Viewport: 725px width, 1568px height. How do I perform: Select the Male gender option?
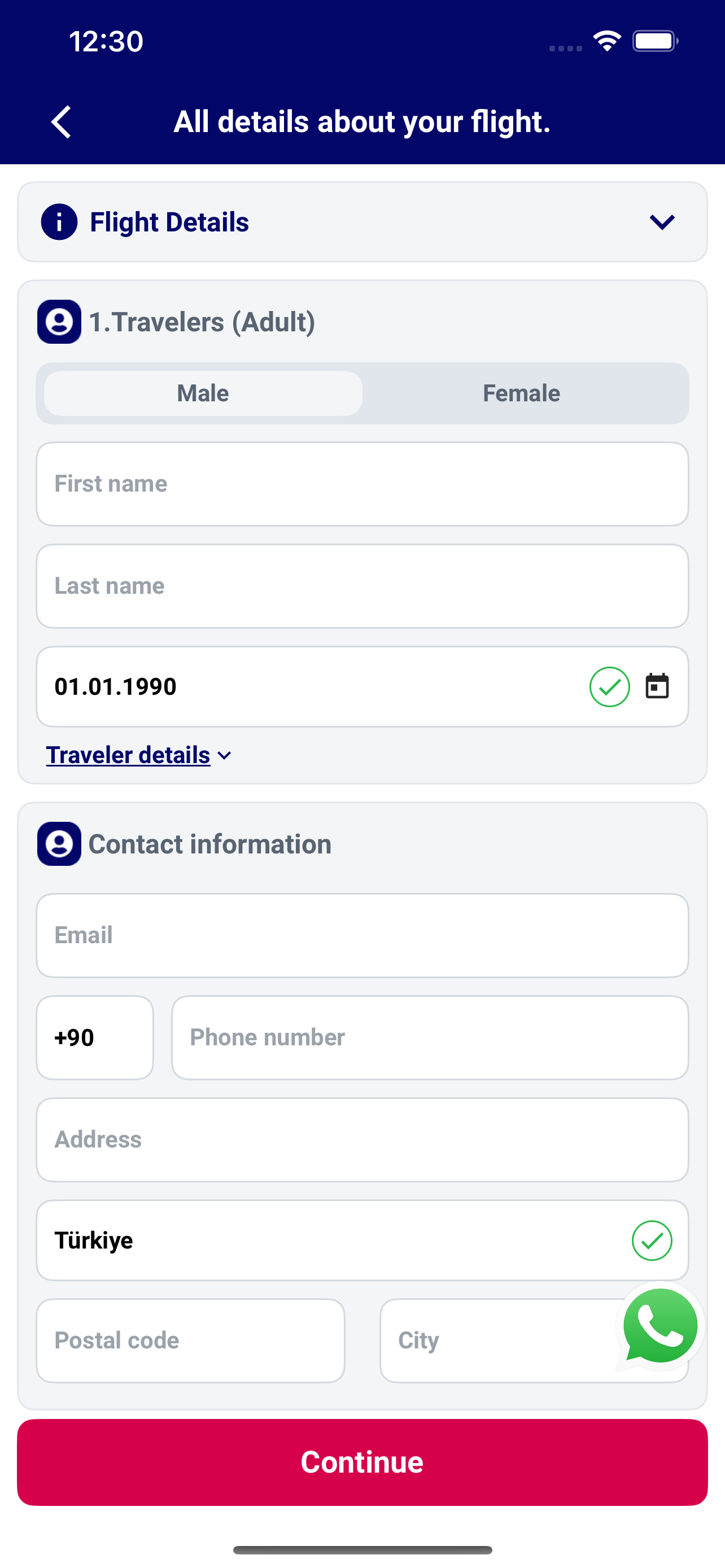tap(203, 393)
